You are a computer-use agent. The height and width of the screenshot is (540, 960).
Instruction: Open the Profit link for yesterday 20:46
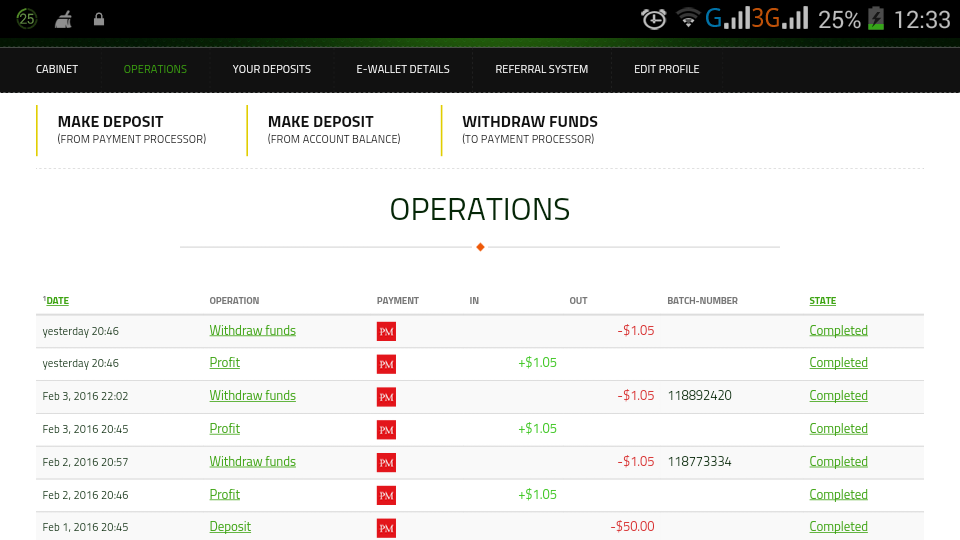point(224,362)
